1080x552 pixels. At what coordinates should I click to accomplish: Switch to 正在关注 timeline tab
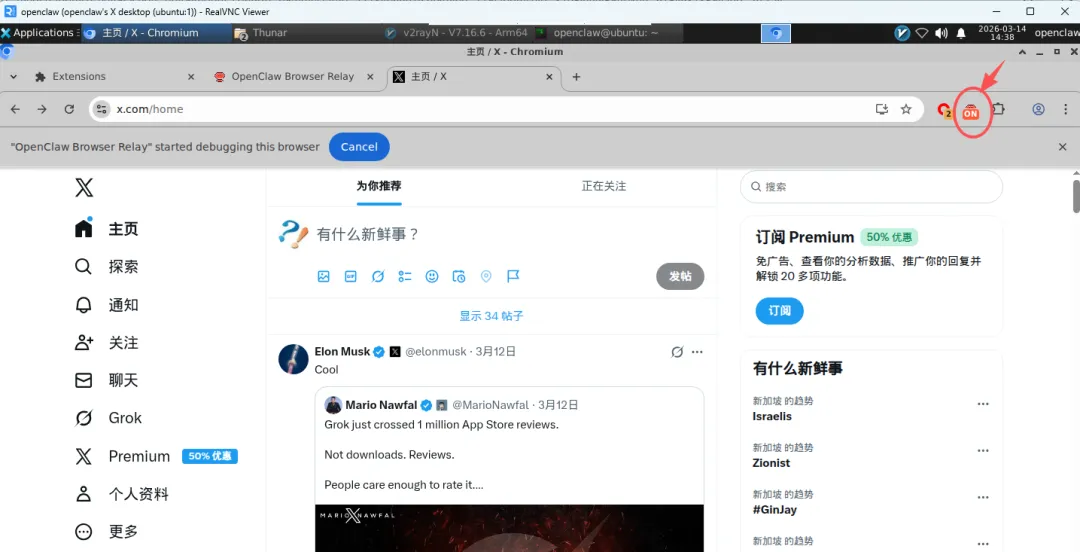604,186
